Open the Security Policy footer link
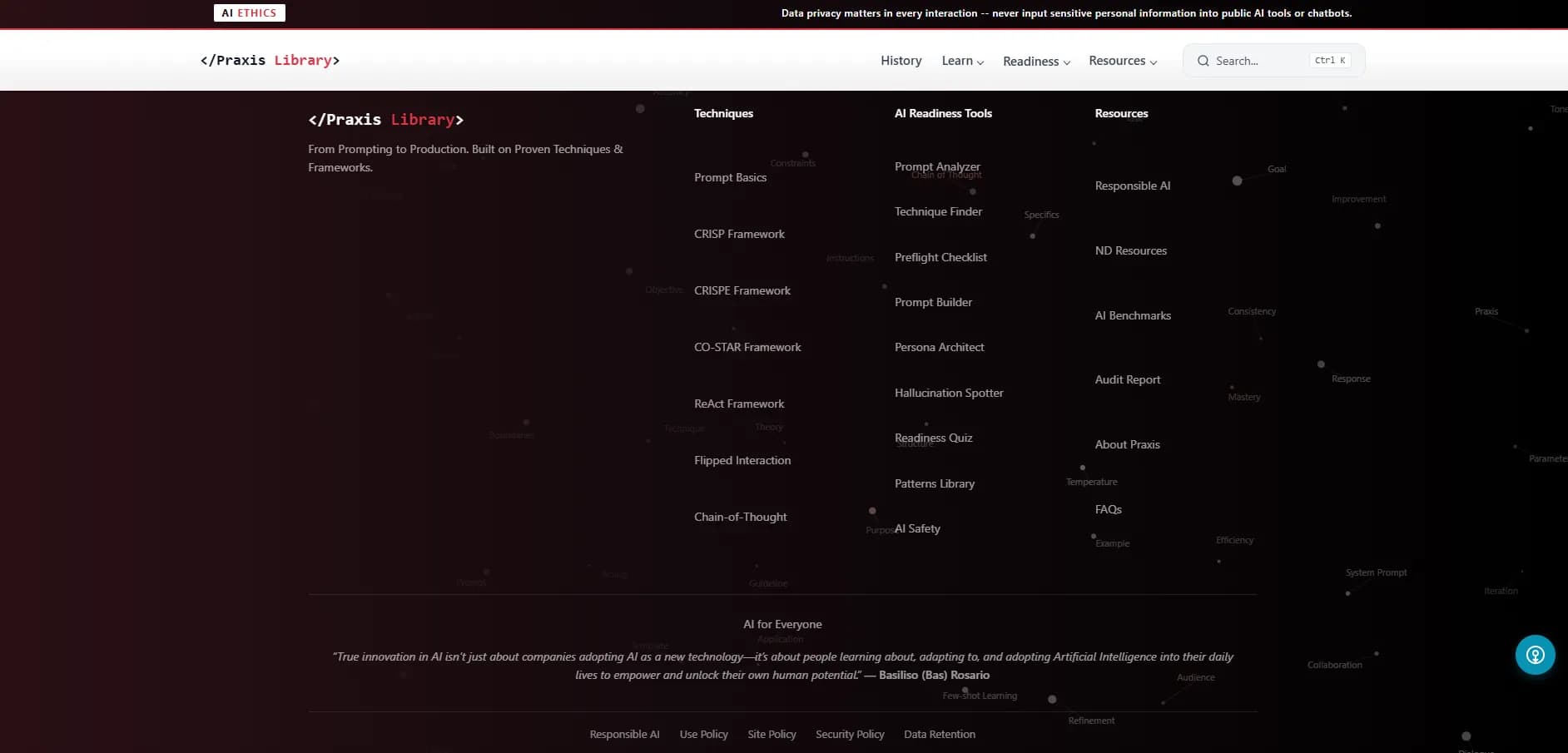This screenshot has height=753, width=1568. [x=849, y=734]
